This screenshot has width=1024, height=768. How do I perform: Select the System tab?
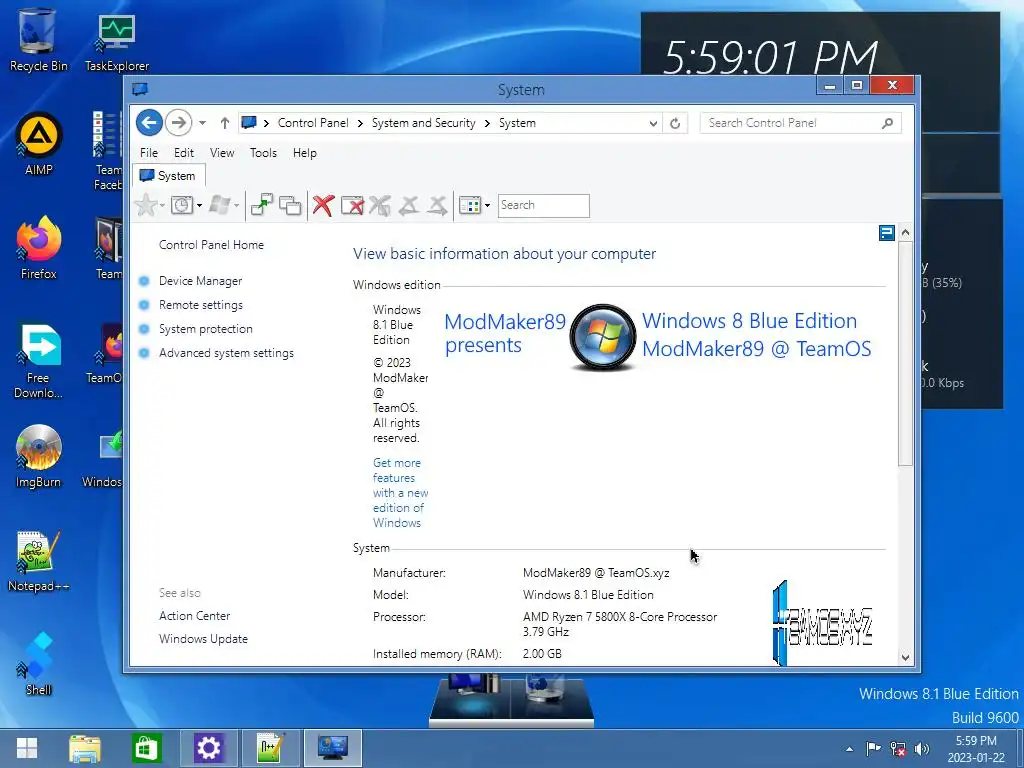click(x=168, y=176)
